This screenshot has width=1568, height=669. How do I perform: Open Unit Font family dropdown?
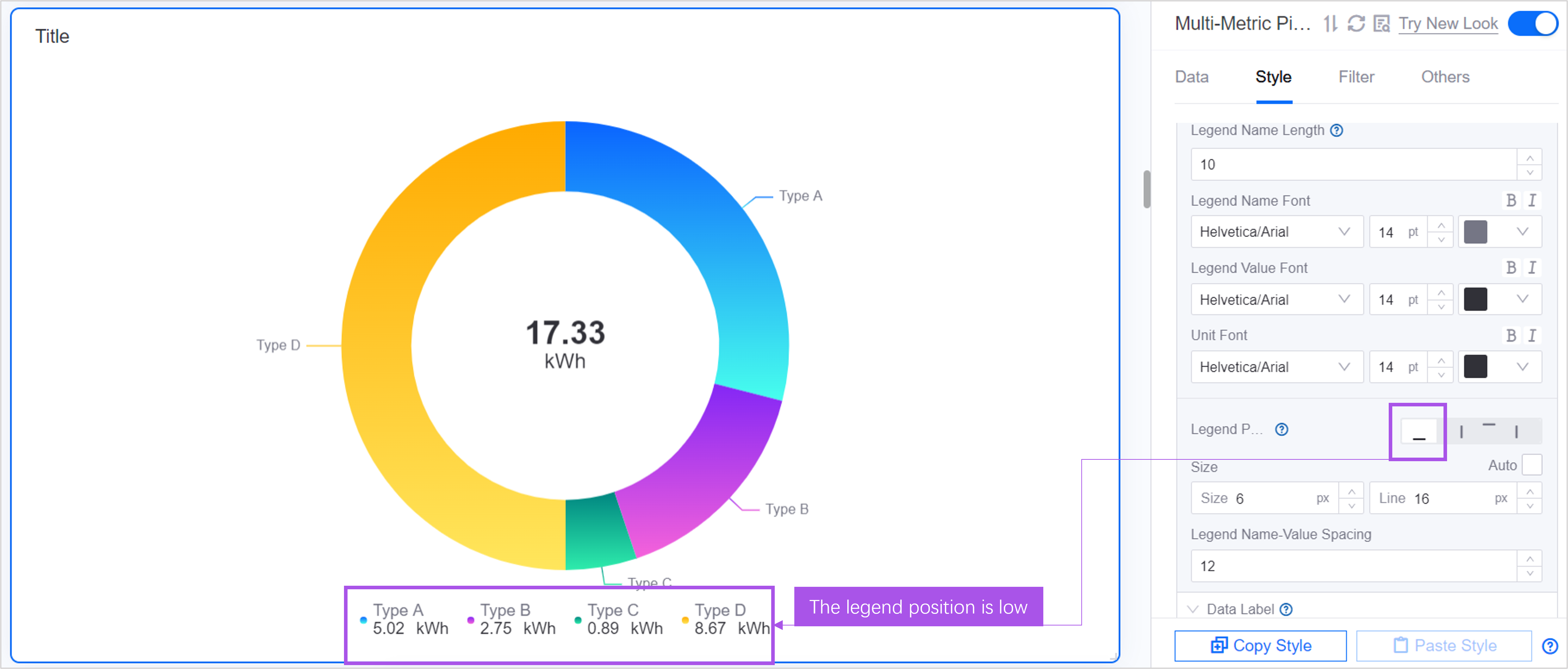click(1276, 367)
